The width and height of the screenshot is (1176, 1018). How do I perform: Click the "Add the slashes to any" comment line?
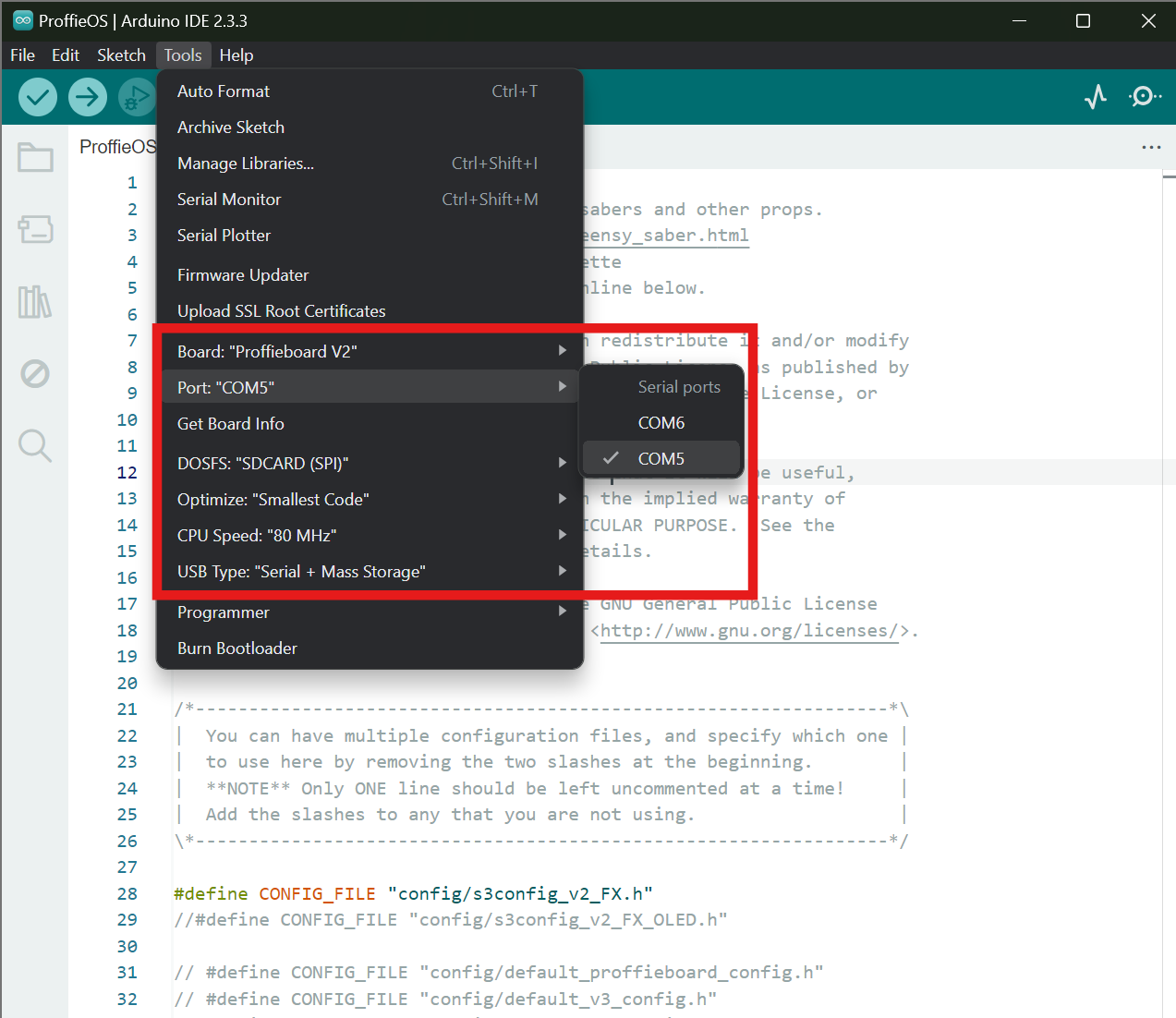450,815
